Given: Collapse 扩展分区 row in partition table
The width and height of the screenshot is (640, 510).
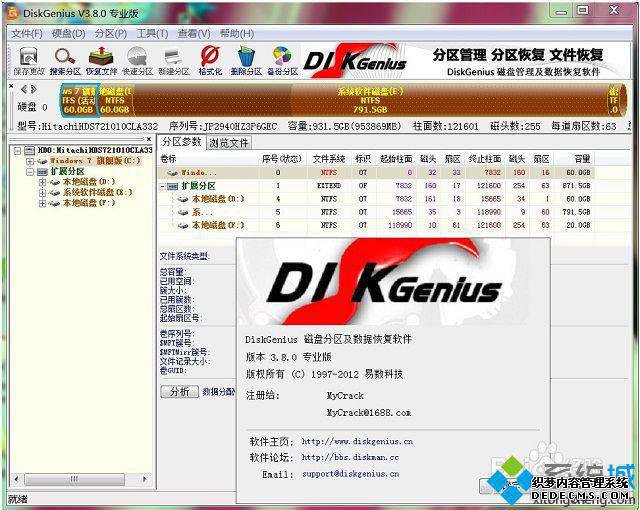Looking at the screenshot, I should 162,186.
